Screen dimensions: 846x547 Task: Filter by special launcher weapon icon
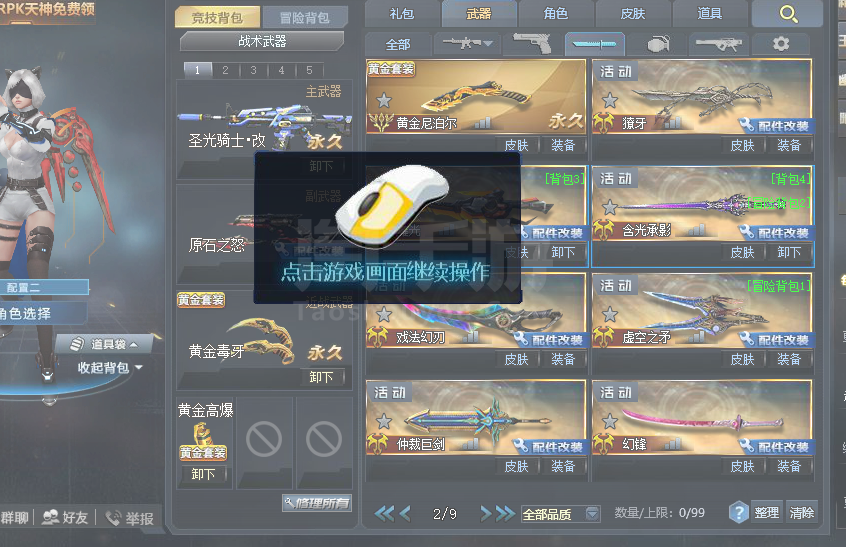point(719,43)
